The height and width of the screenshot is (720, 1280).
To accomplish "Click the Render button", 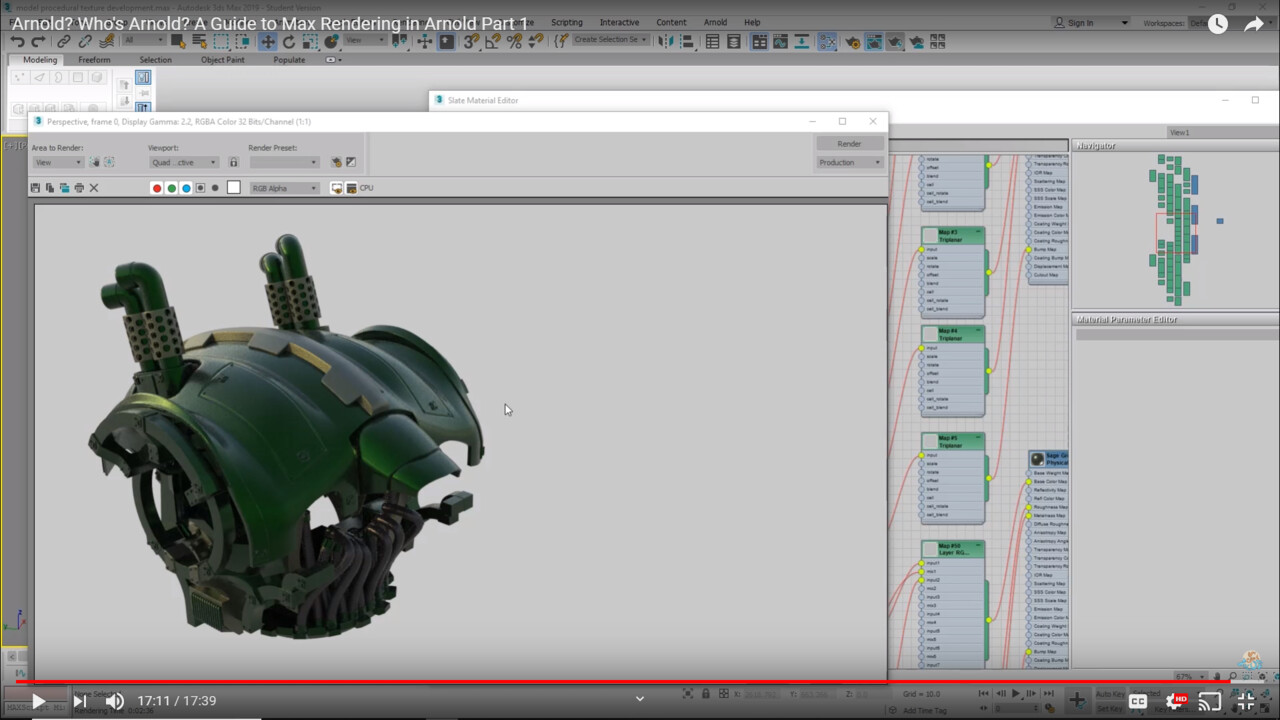I will tap(849, 144).
